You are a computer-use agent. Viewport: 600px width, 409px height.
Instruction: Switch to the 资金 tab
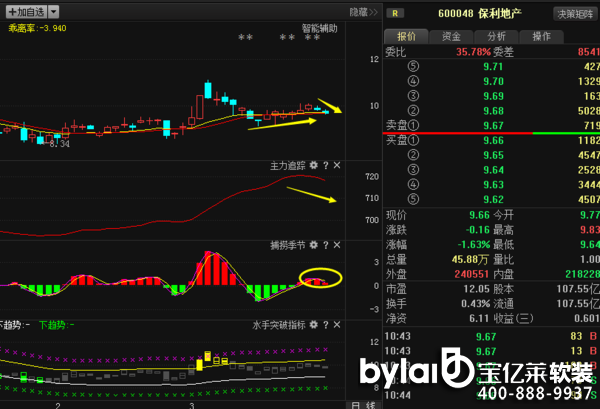[451, 36]
